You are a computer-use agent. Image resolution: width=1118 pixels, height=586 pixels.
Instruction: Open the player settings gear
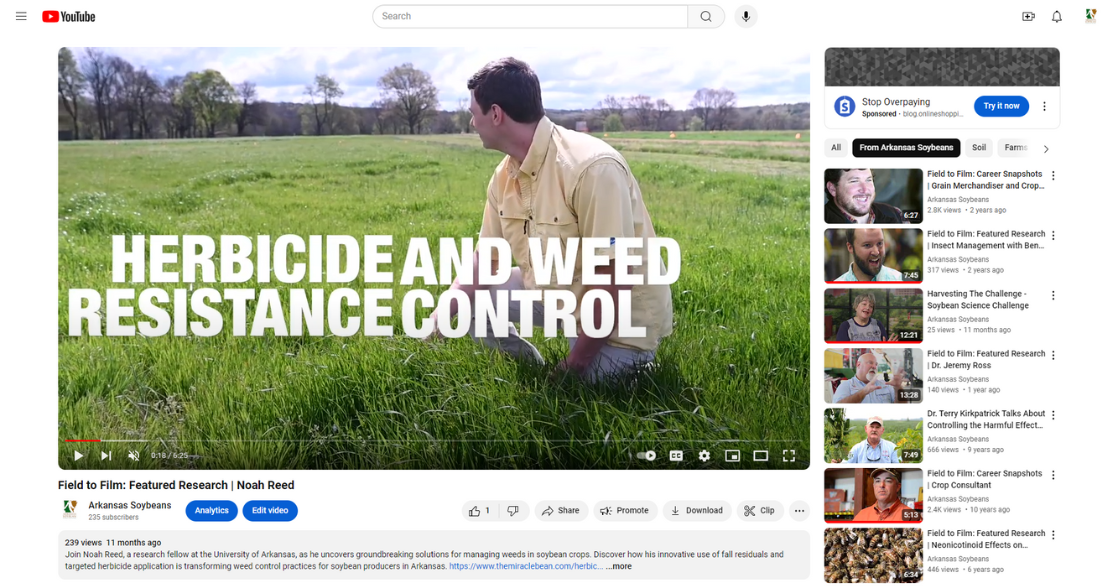pyautogui.click(x=704, y=455)
